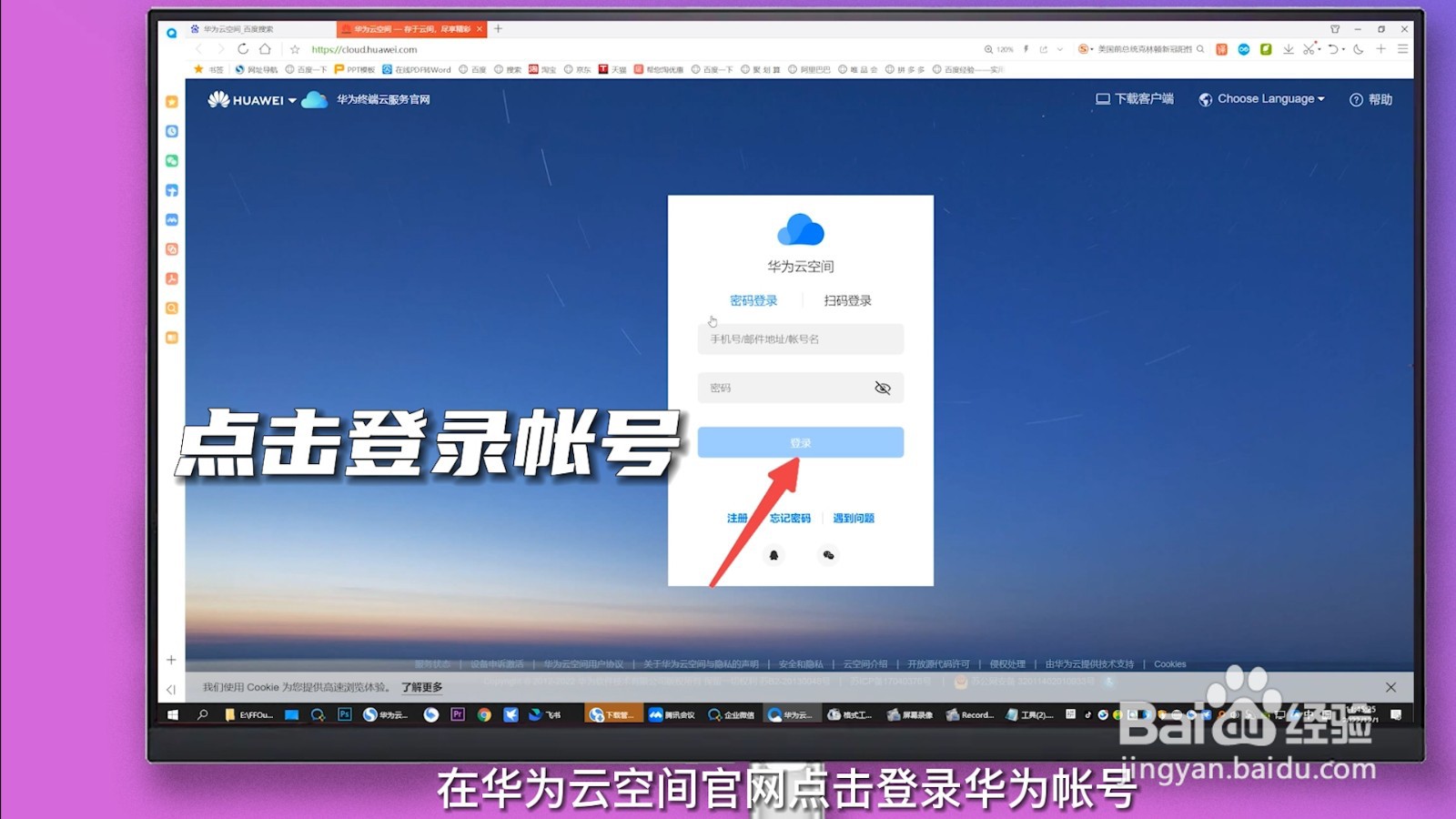
Task: Open the Choose Language dropdown
Action: [x=1261, y=99]
